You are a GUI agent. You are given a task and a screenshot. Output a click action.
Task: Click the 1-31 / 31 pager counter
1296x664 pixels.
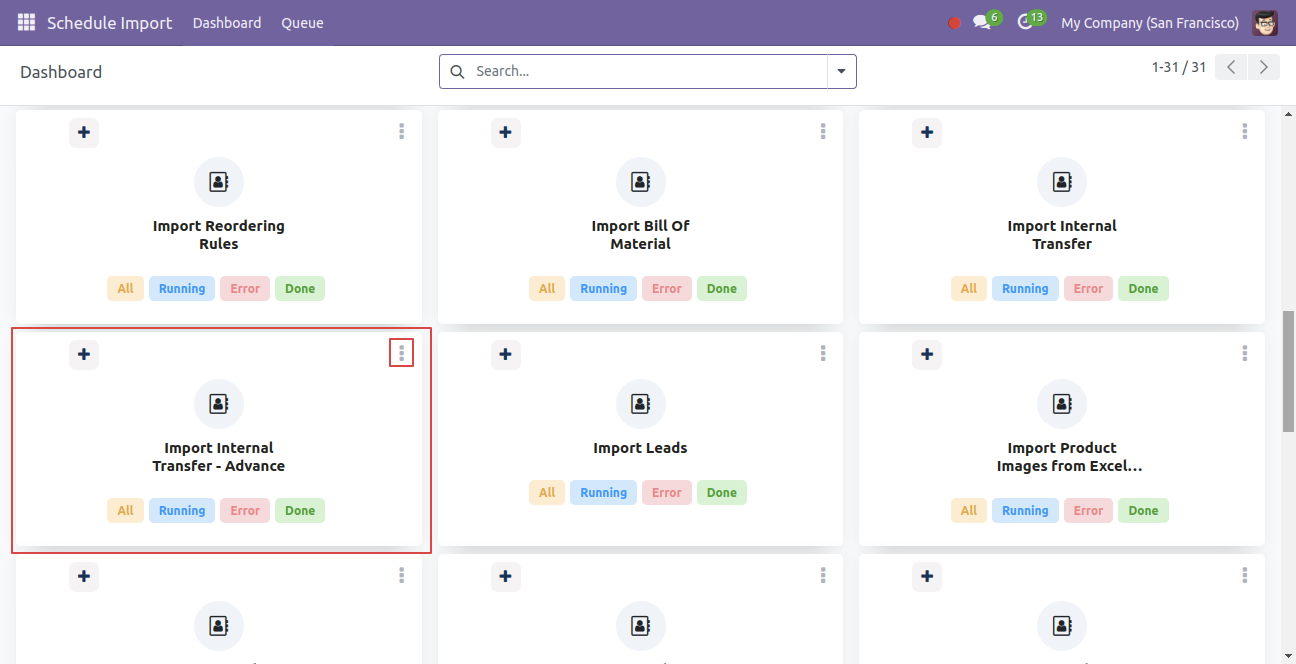[x=1179, y=67]
